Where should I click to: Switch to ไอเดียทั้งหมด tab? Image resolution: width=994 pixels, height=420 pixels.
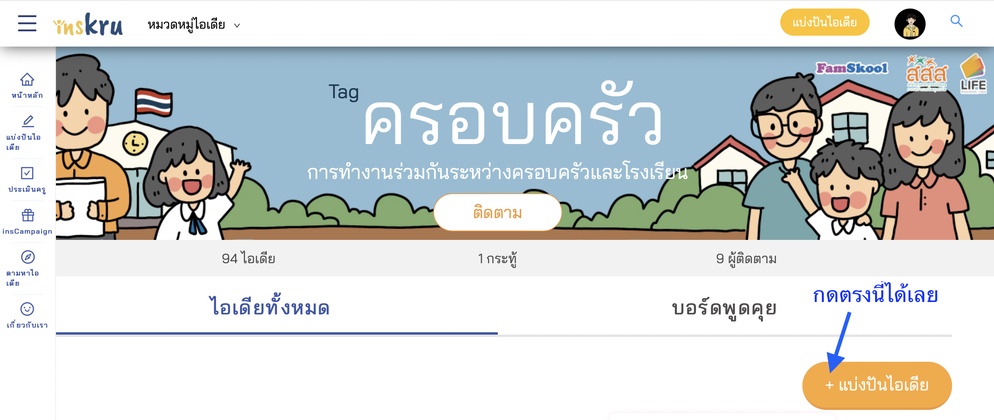[269, 309]
